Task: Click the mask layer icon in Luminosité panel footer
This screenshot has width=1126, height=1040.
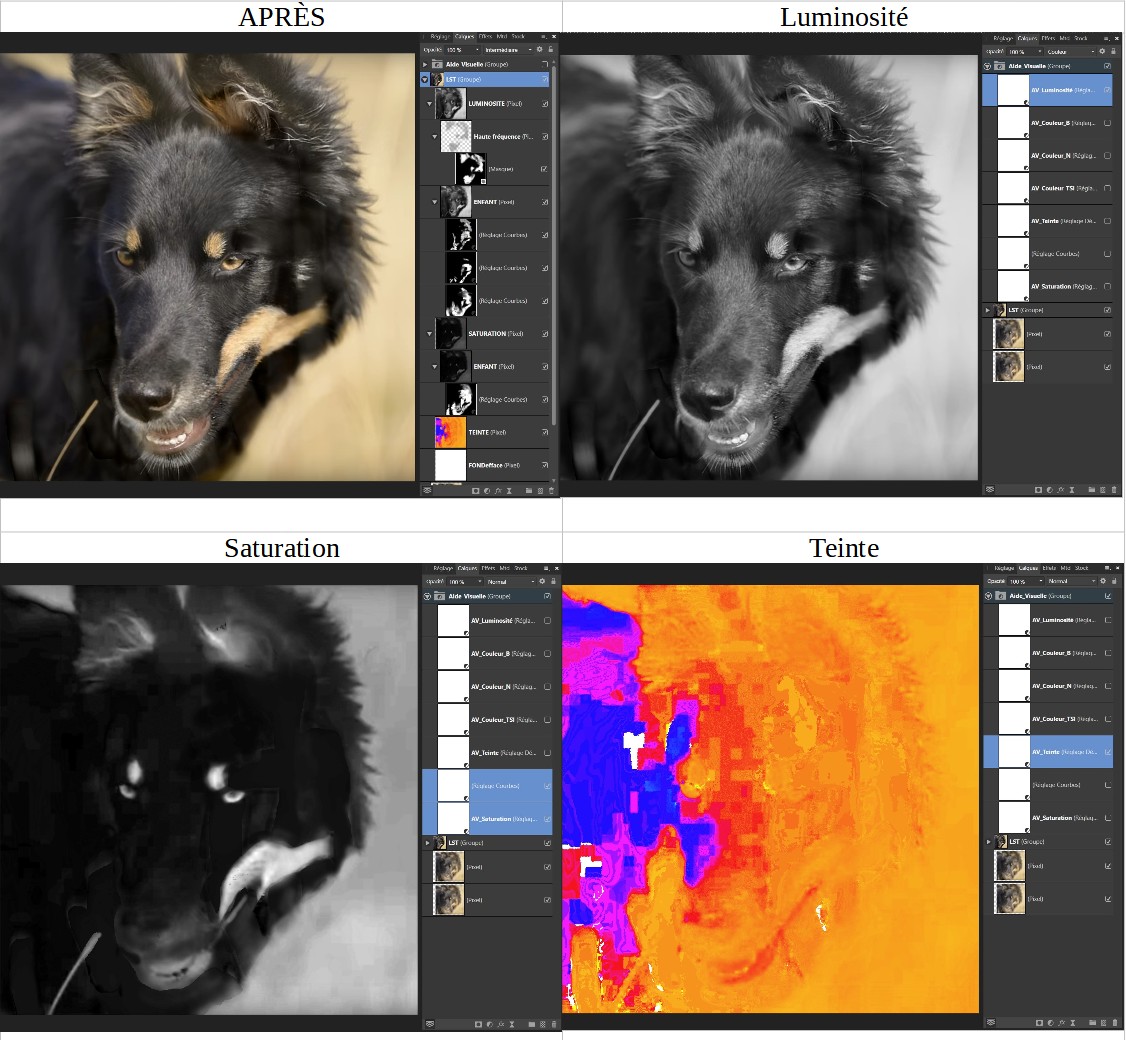Action: [1038, 490]
